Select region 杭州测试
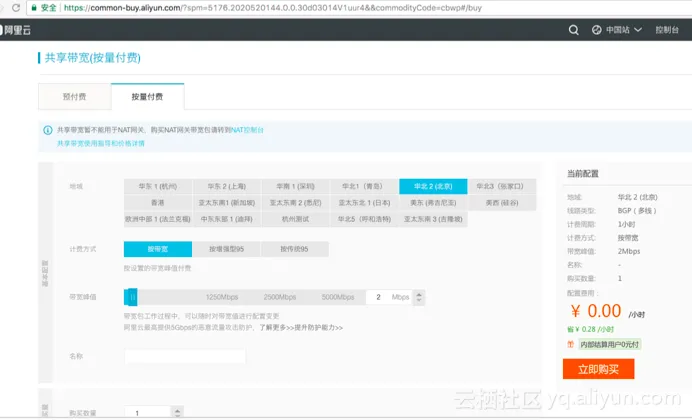 pos(296,219)
